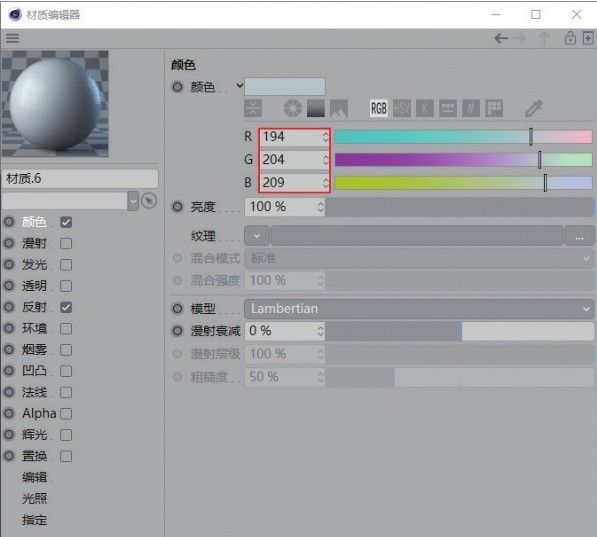Viewport: 597px width, 537px height.
Task: Enable the 漫射 channel checkbox
Action: point(66,243)
